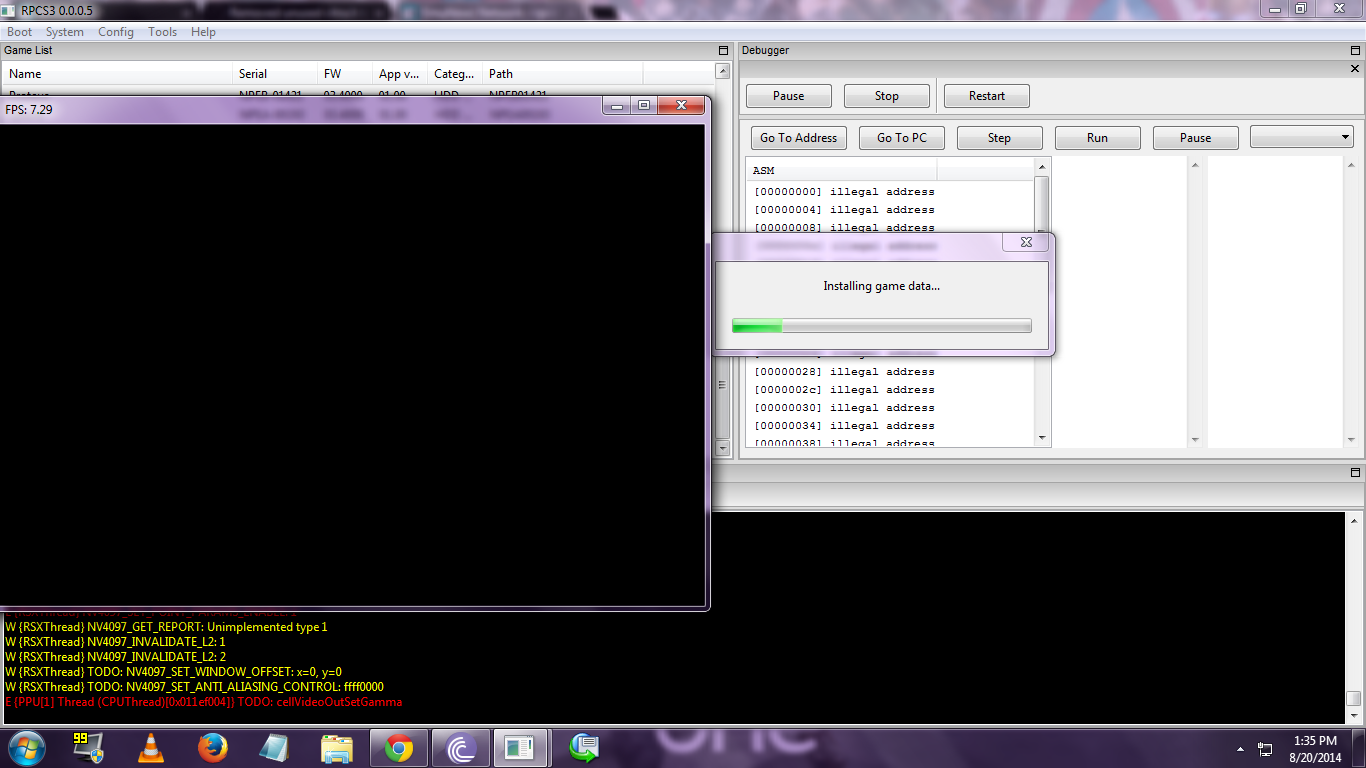1366x768 pixels.
Task: Click the Notepad icon in taskbar
Action: tap(274, 748)
